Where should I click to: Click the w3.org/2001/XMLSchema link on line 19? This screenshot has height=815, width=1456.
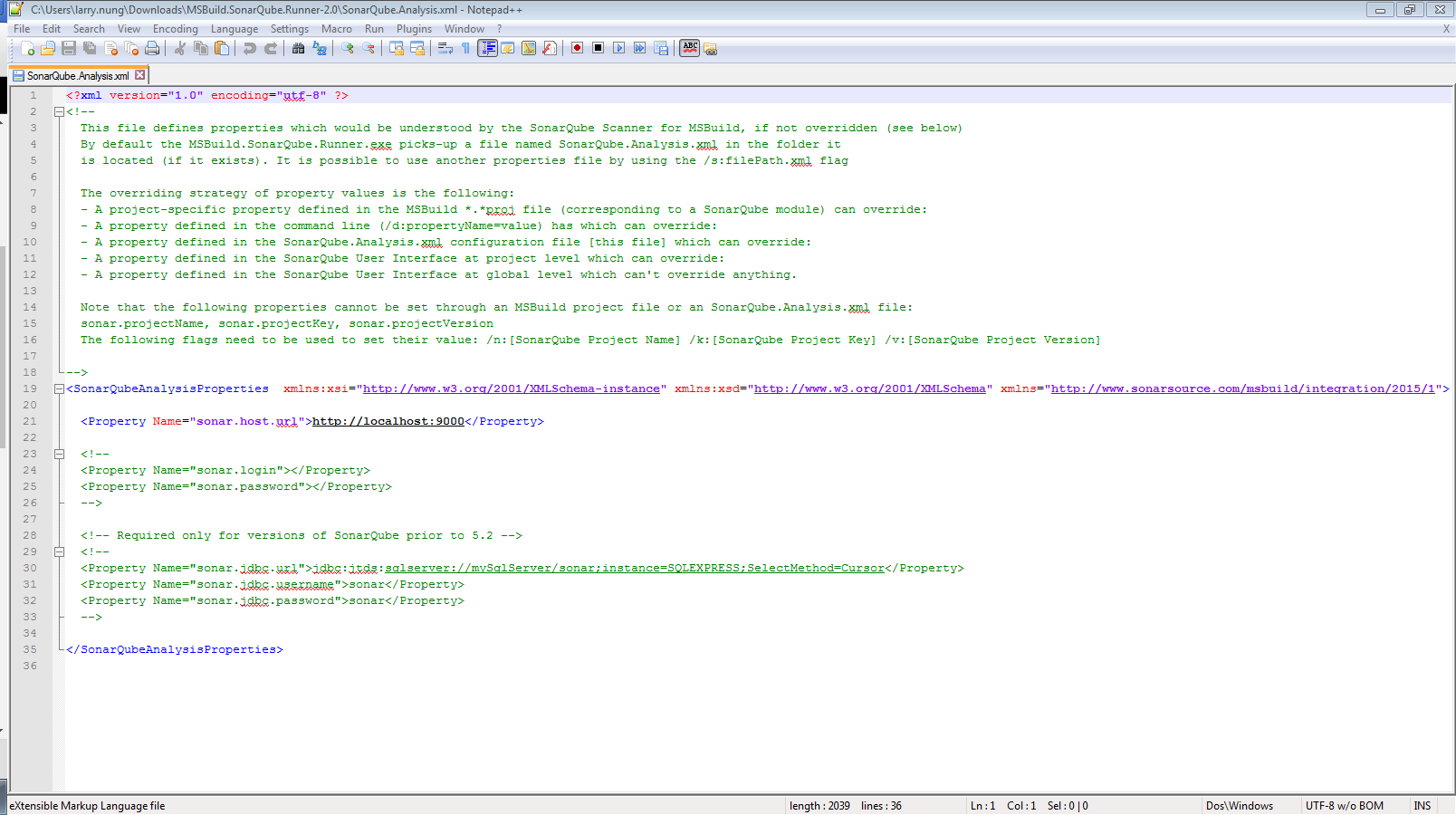(870, 389)
